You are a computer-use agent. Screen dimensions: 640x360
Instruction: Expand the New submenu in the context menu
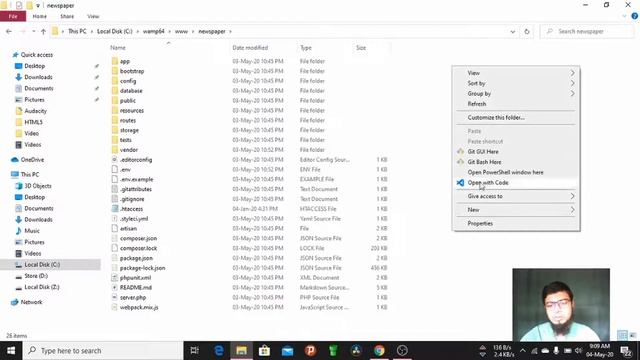pos(516,210)
